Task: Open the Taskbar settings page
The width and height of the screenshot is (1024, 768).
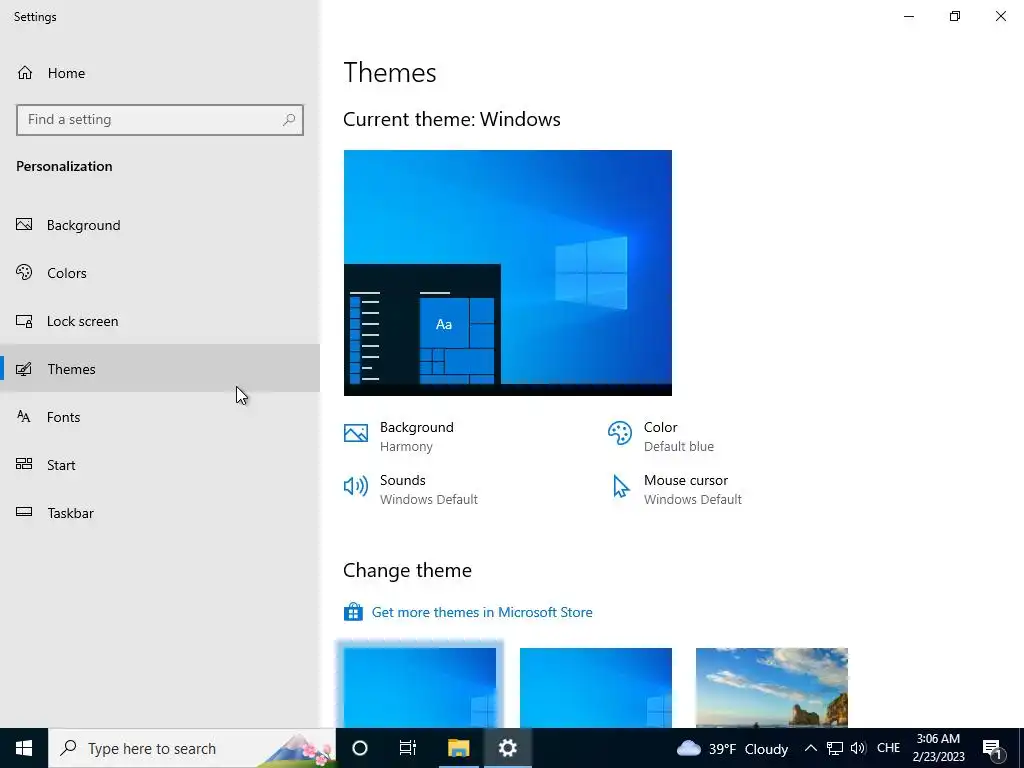Action: click(x=160, y=513)
